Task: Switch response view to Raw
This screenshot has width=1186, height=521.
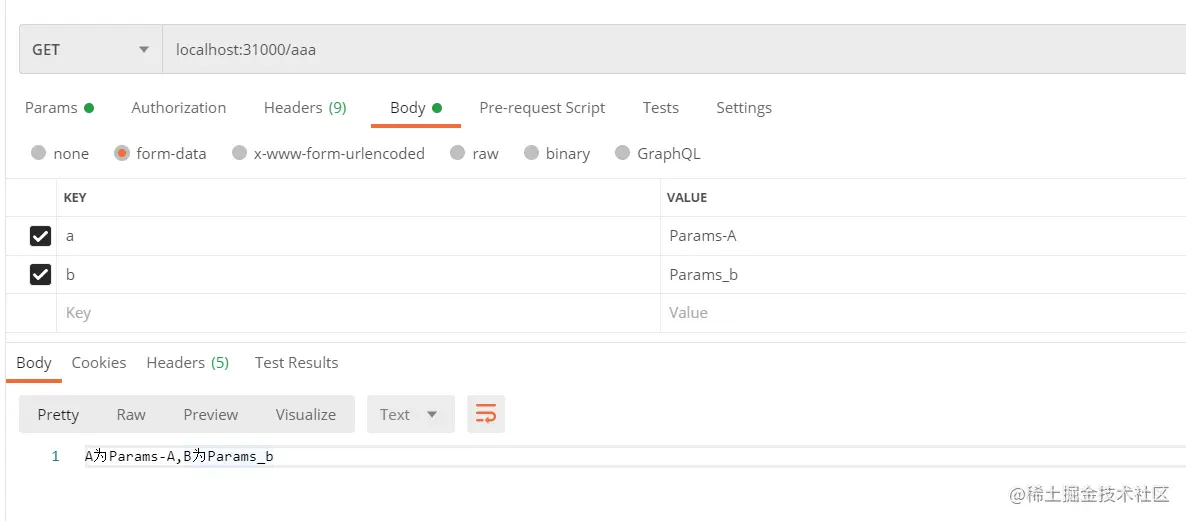Action: 131,414
